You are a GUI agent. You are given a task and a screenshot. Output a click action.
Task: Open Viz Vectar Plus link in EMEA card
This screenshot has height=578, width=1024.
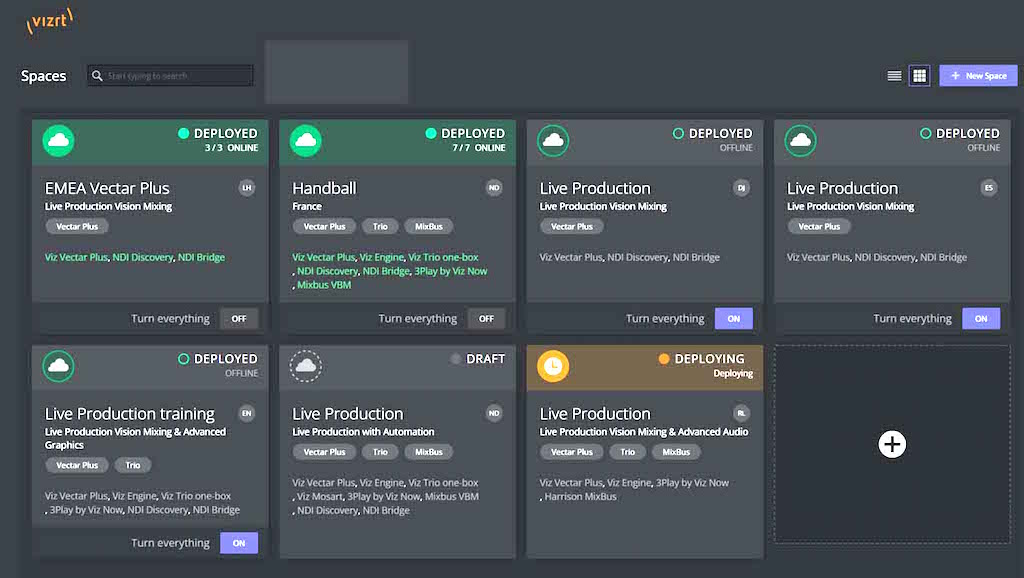76,257
